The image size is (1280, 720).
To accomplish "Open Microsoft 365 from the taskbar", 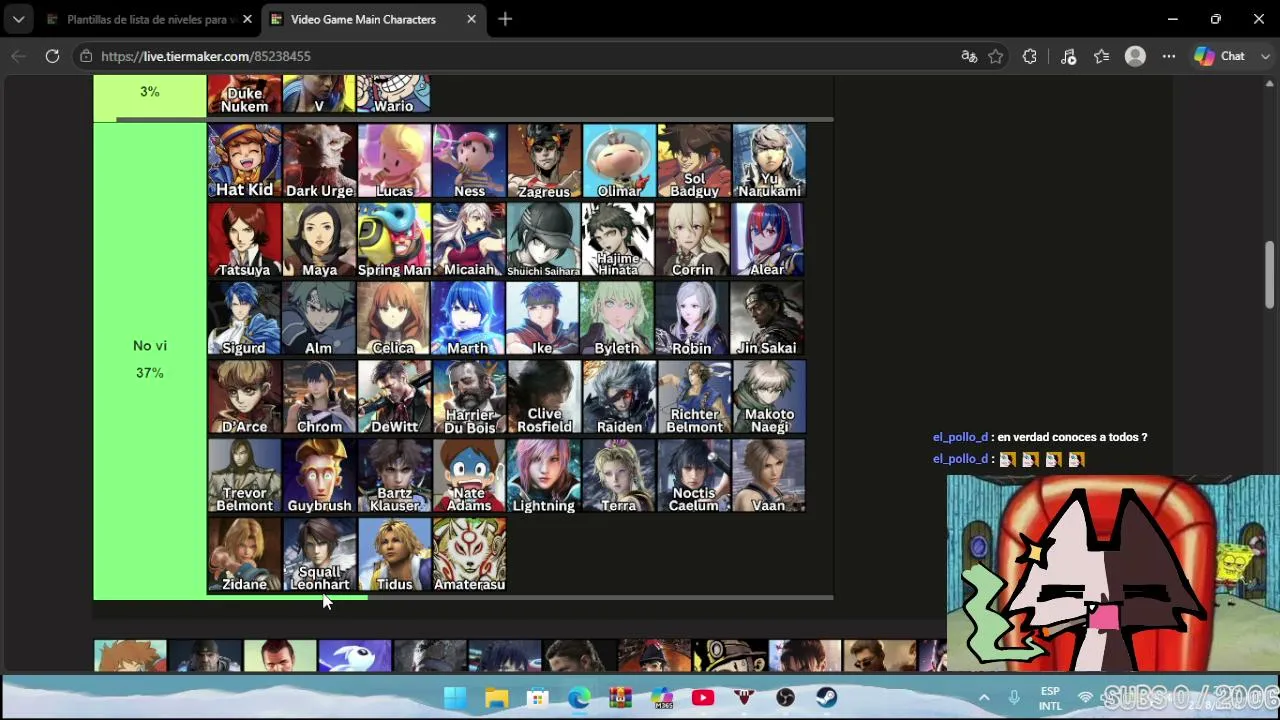I will coord(662,697).
